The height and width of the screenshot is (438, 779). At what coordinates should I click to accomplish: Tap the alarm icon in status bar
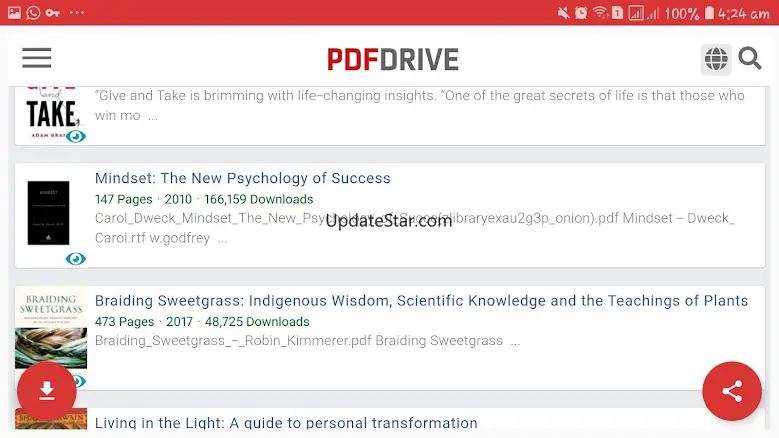pyautogui.click(x=581, y=13)
